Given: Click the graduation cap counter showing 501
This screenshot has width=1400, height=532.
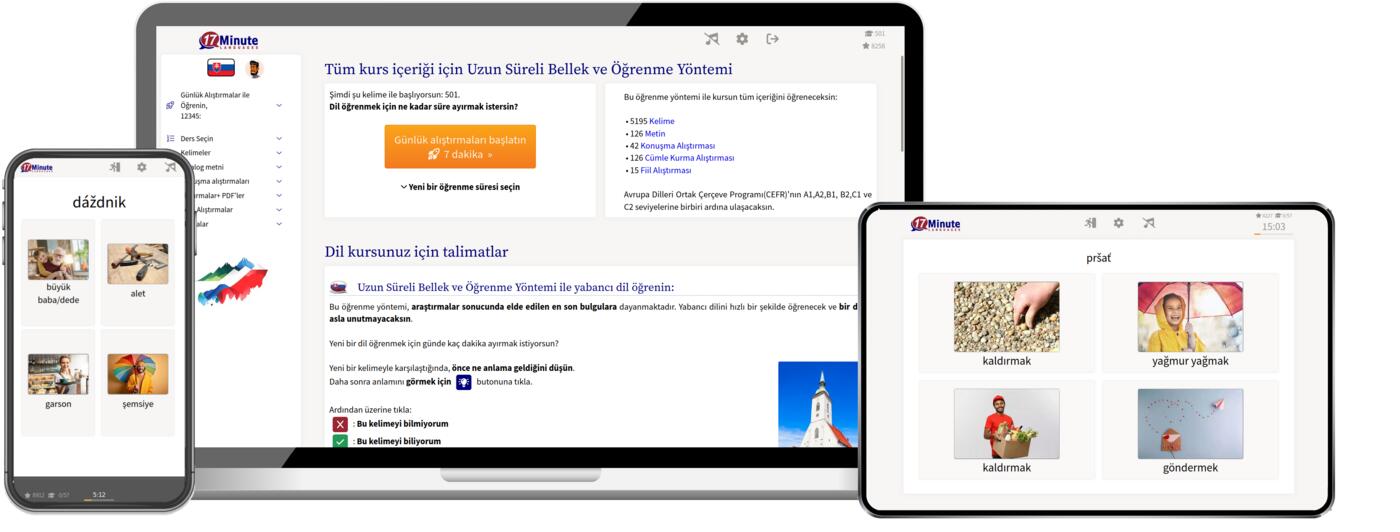Looking at the screenshot, I should [x=874, y=34].
